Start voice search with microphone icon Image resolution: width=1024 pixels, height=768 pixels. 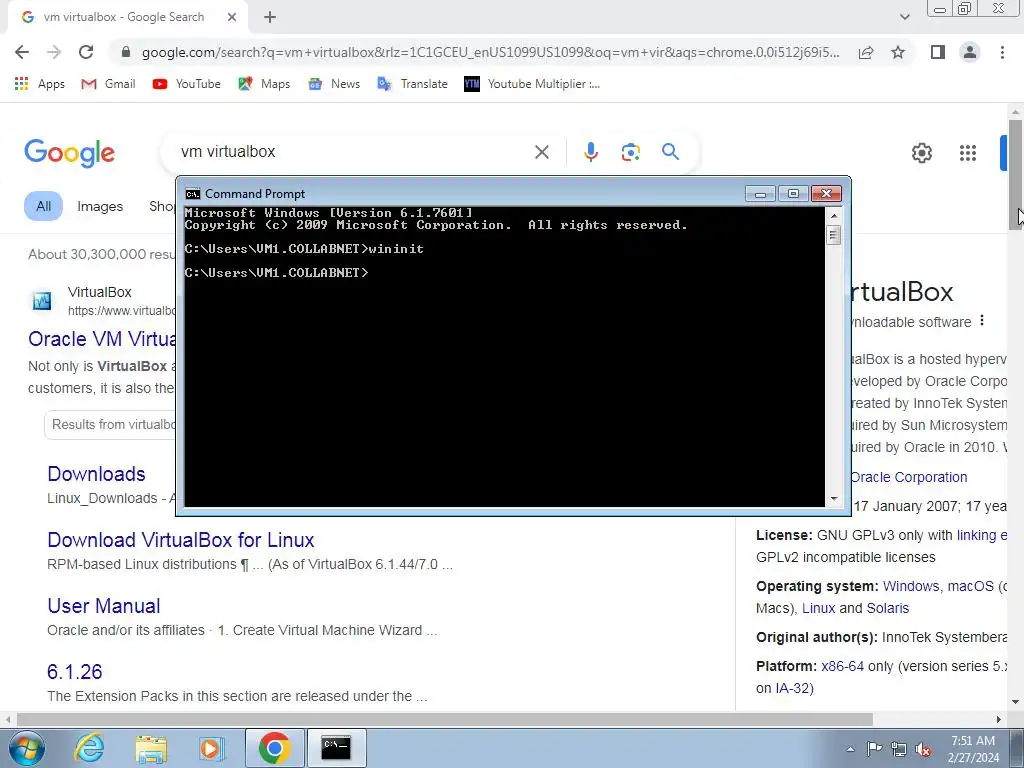coord(590,152)
